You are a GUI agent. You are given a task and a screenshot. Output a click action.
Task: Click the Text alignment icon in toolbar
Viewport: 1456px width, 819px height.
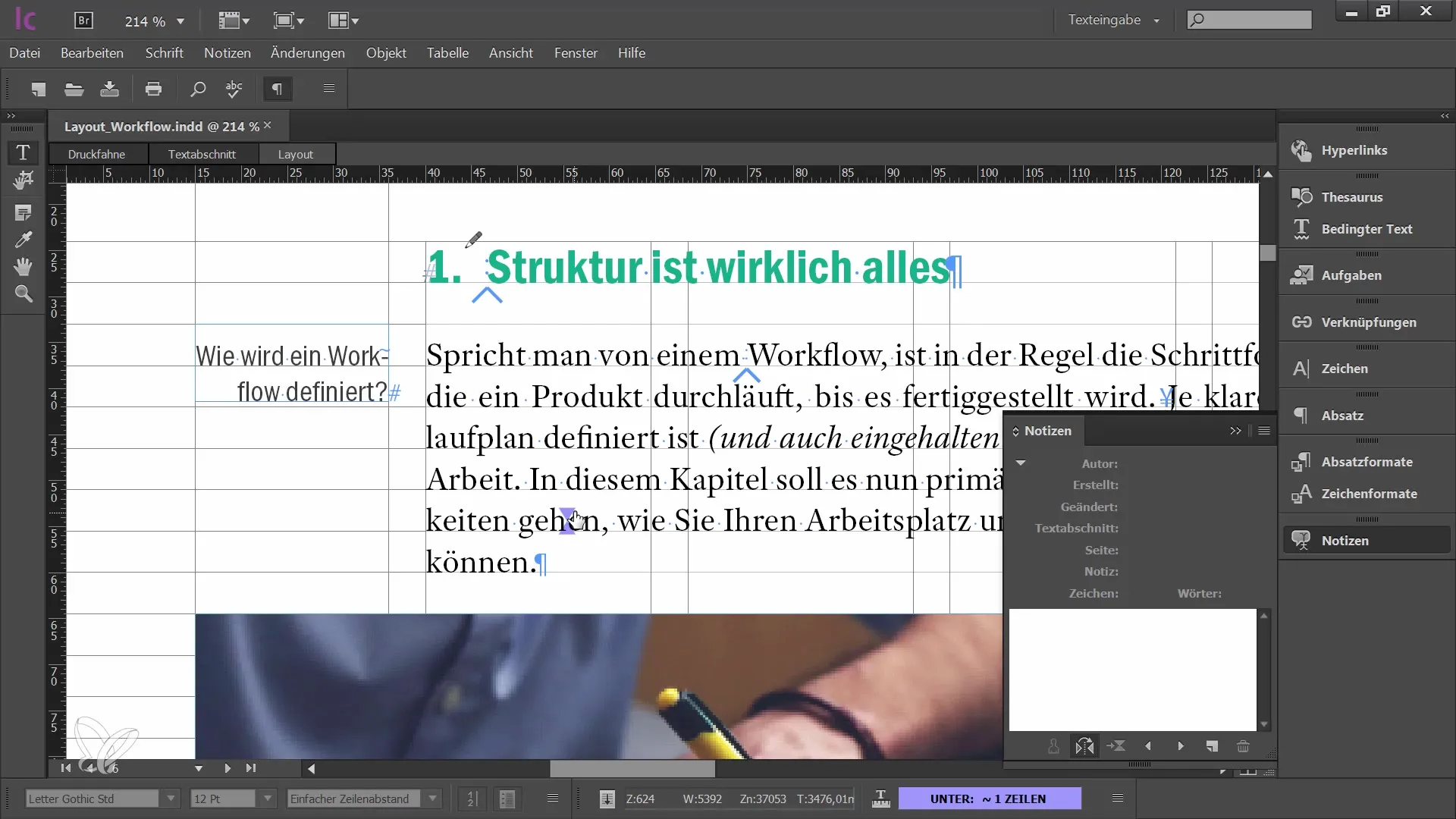coord(328,88)
